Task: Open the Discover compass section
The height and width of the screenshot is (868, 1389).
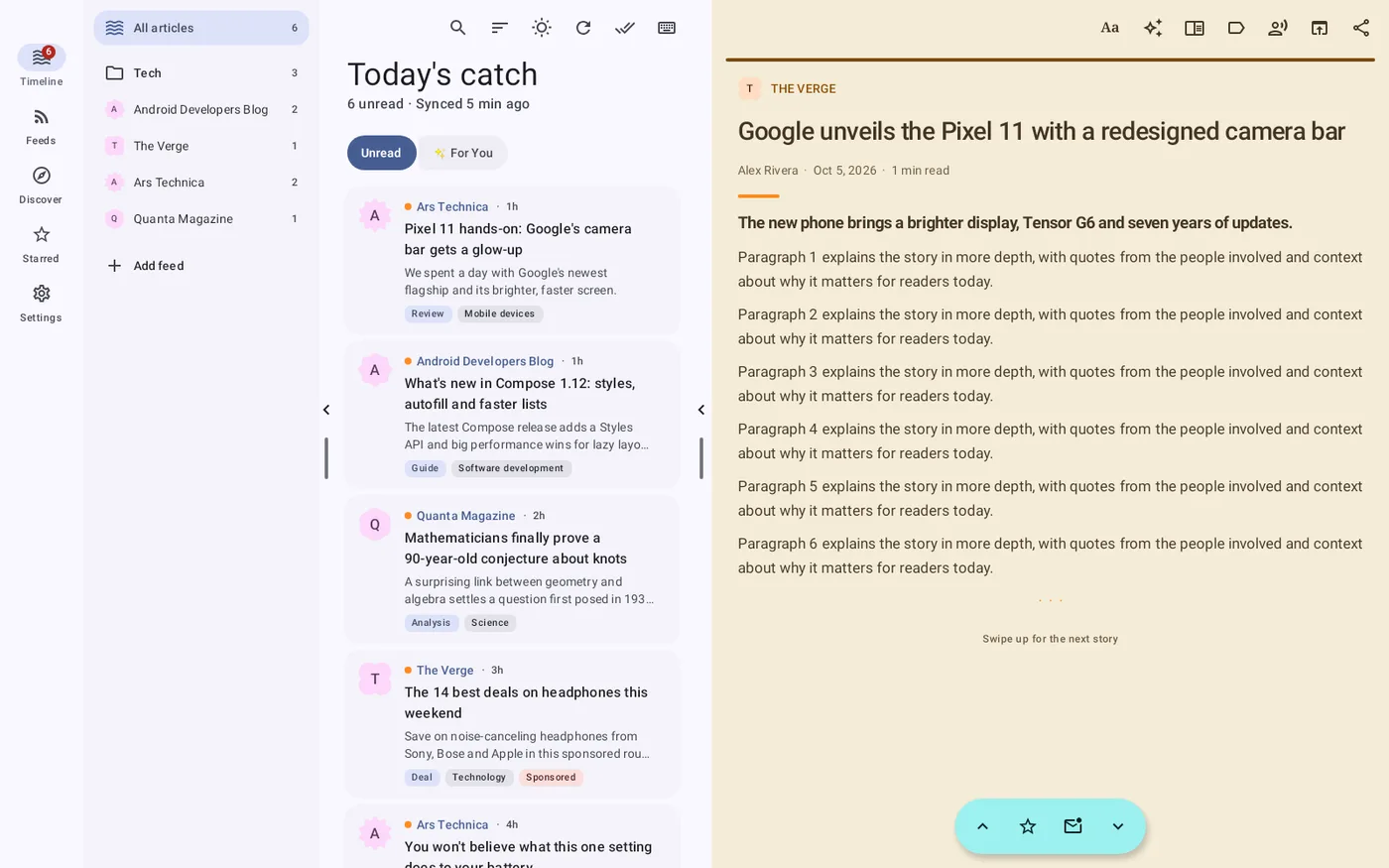Action: tap(41, 186)
